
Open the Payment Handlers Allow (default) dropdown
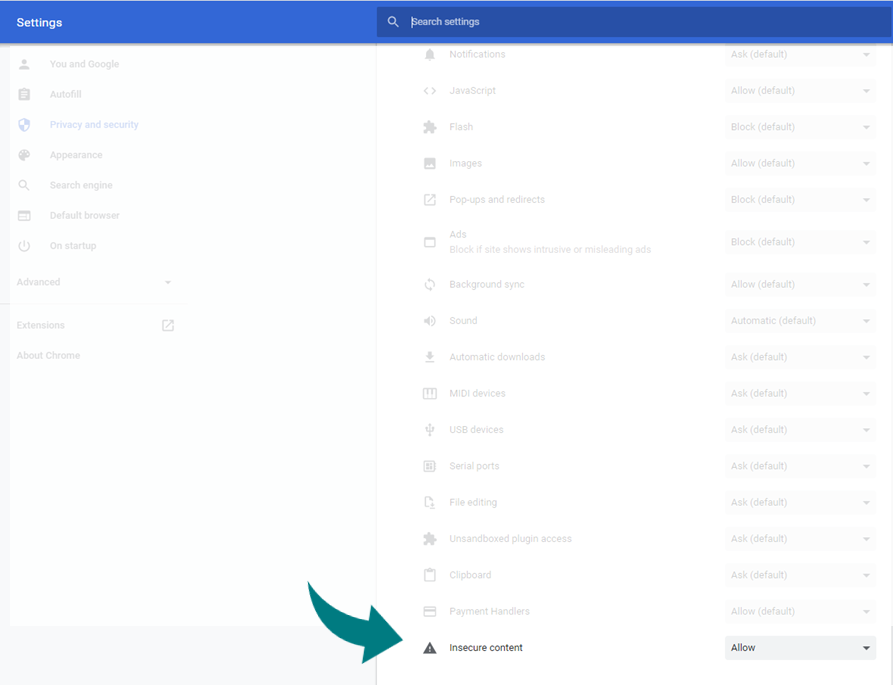(x=800, y=611)
